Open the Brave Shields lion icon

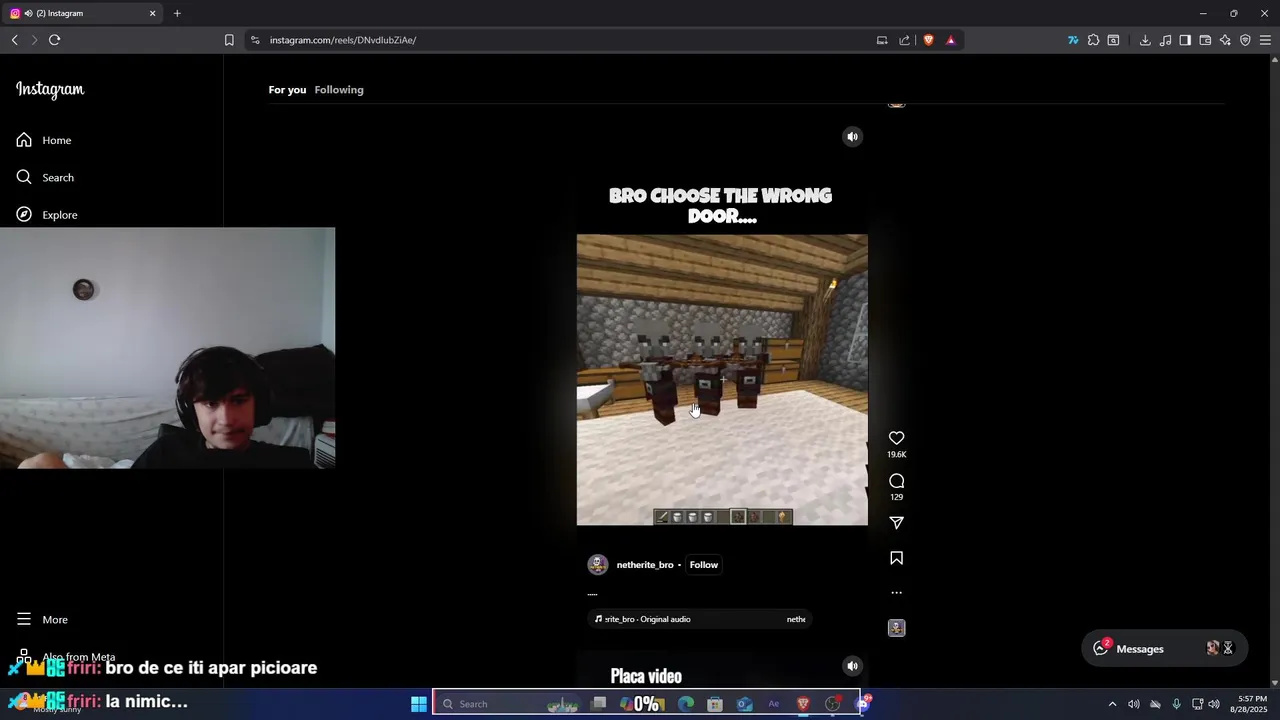[x=928, y=40]
